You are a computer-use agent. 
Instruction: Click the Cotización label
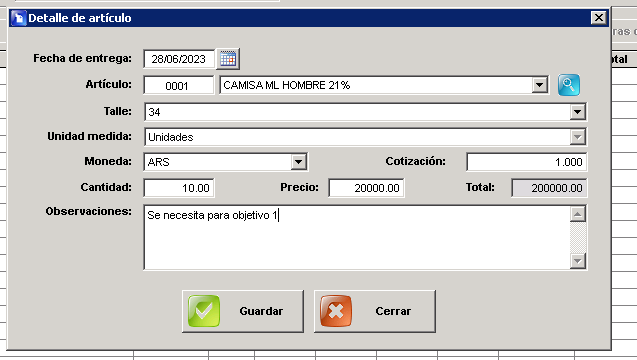tap(416, 161)
